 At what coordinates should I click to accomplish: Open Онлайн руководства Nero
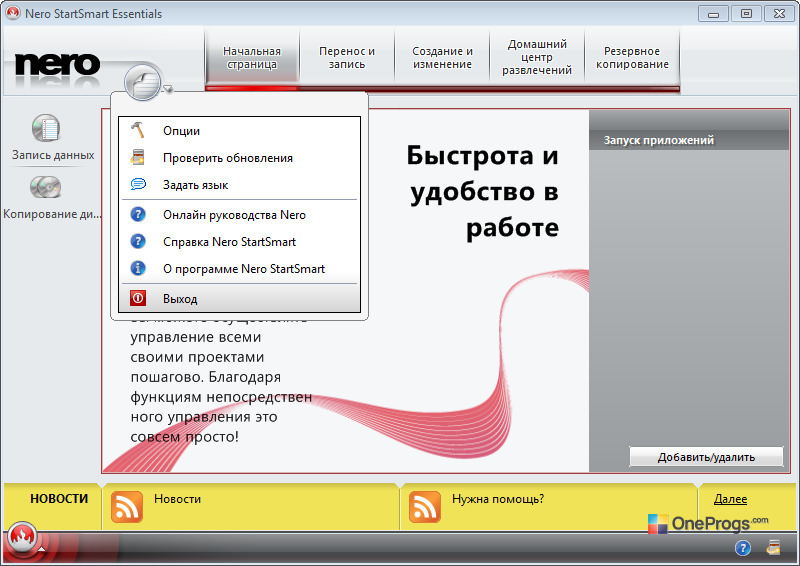tap(239, 215)
